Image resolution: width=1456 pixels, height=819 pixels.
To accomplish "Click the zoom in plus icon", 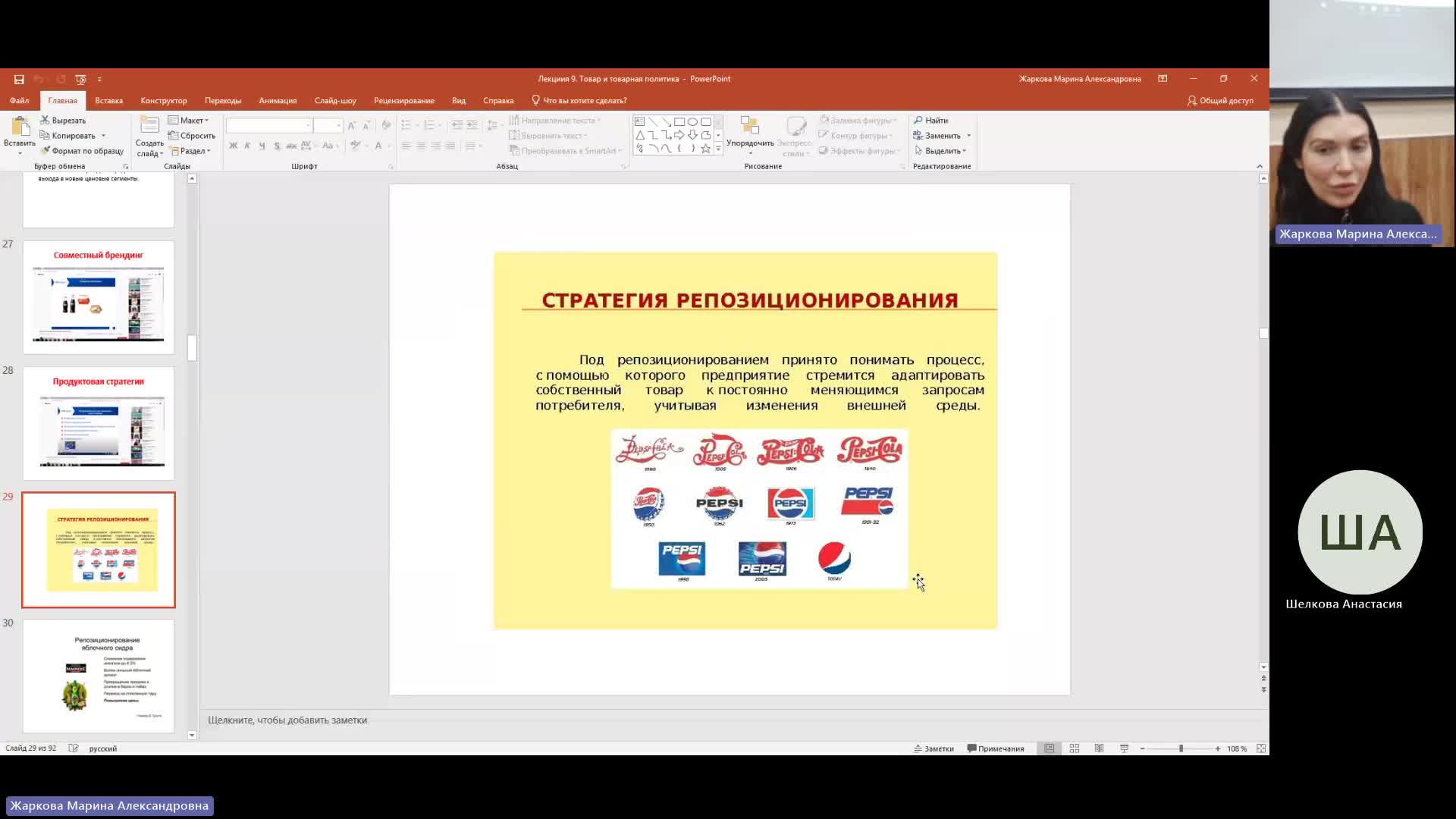I will [1218, 748].
